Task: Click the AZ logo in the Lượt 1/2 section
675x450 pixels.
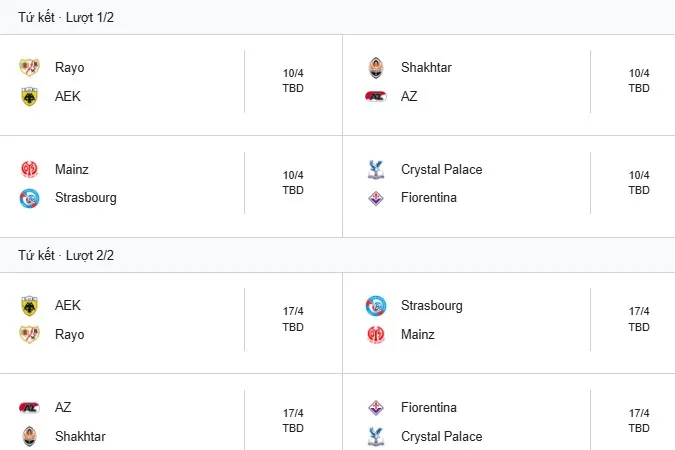Action: point(374,97)
